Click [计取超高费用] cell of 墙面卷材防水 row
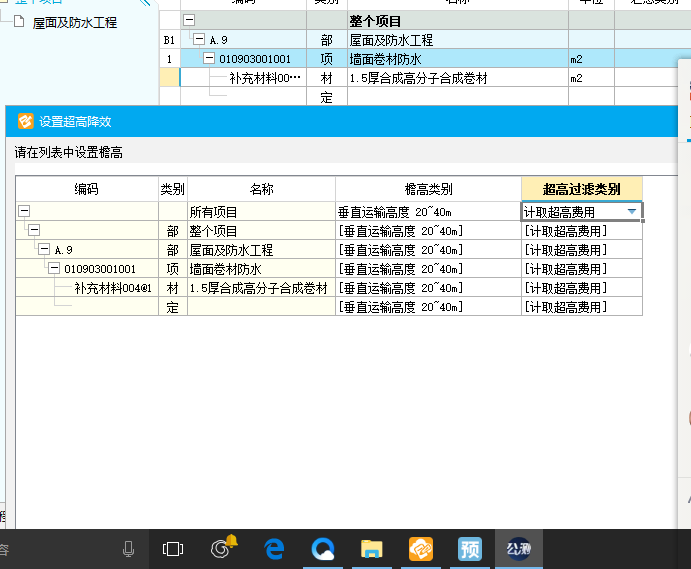 click(x=582, y=268)
